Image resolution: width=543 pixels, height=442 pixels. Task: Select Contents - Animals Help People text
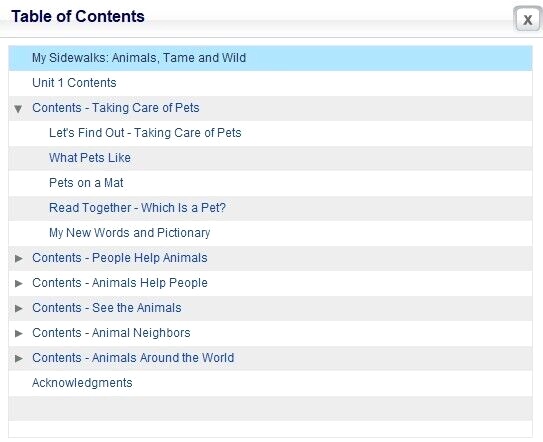pyautogui.click(x=120, y=283)
